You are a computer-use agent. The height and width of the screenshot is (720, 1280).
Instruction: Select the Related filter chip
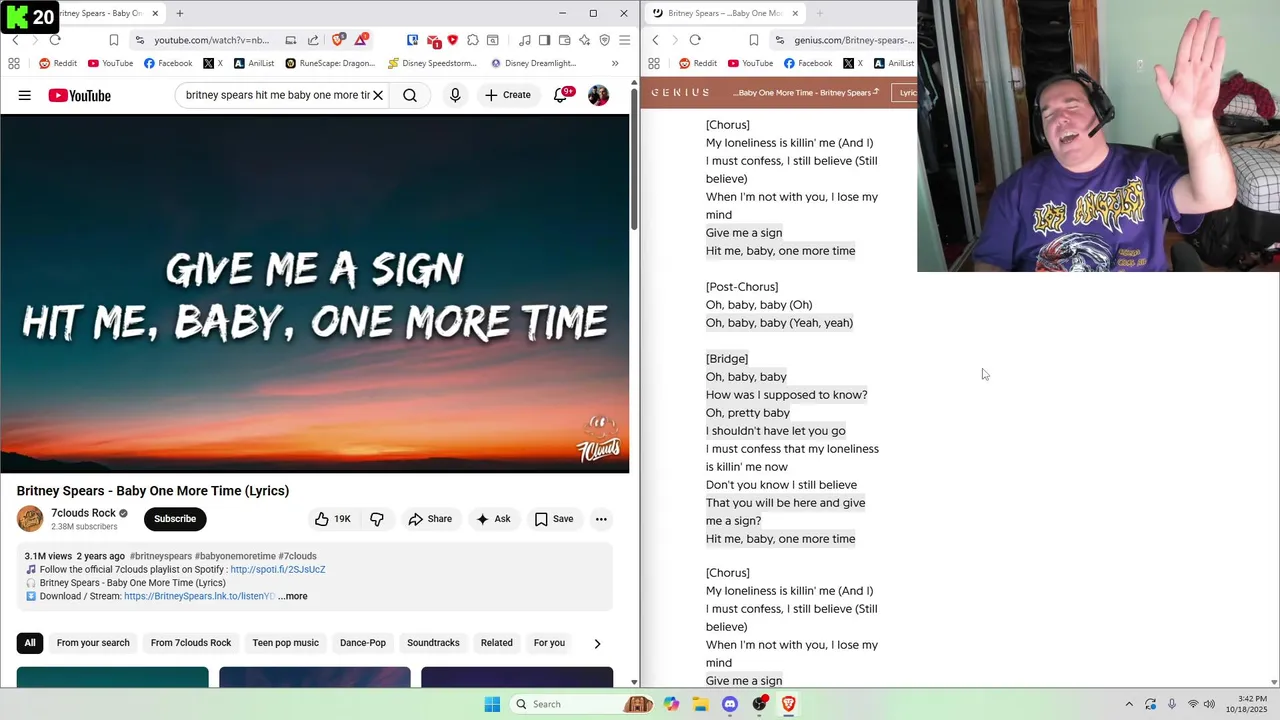[x=497, y=643]
